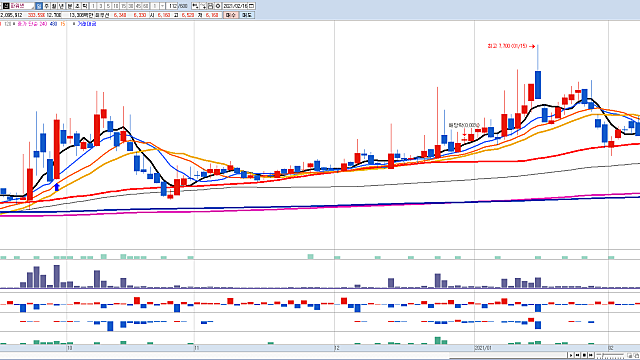Switch to the yearly (년) chart period
Viewport: 640px width, 360px height.
[x=61, y=6]
